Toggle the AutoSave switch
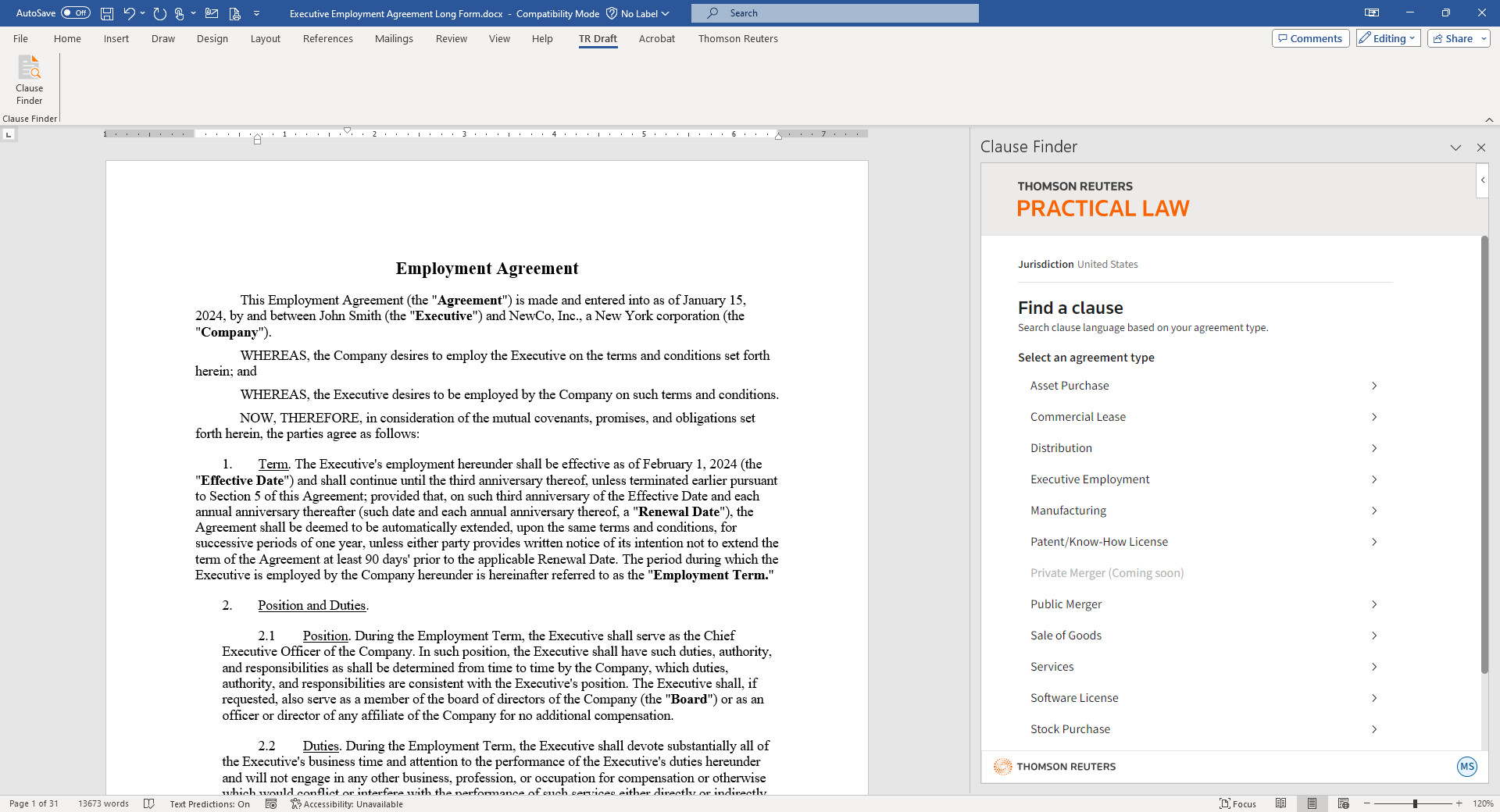The width and height of the screenshot is (1500, 812). click(76, 13)
